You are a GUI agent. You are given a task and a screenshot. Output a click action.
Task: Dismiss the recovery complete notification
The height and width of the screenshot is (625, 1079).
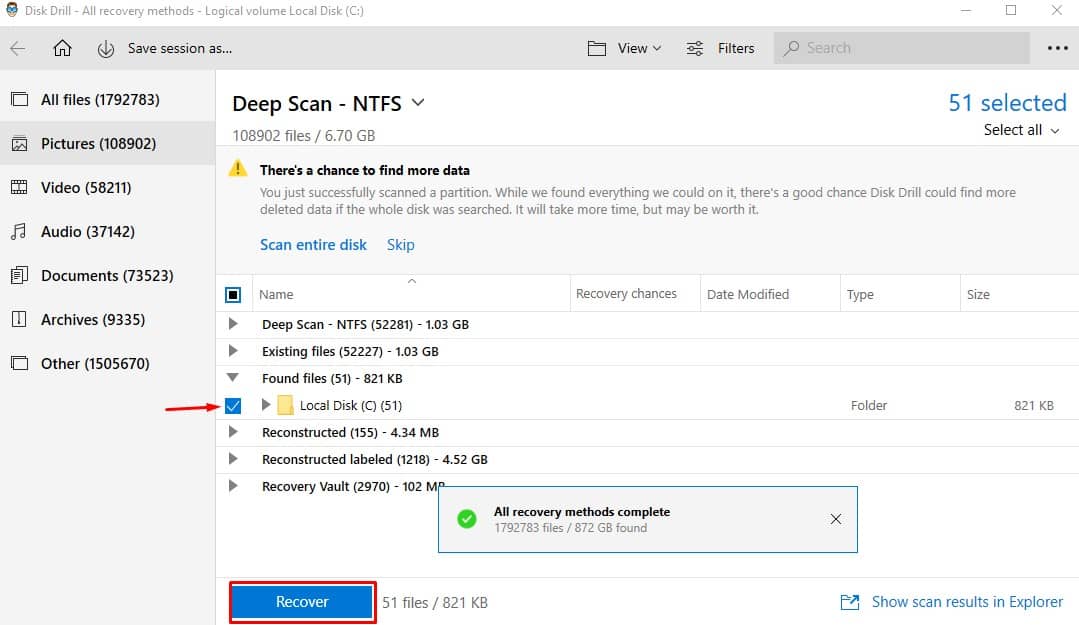point(836,519)
